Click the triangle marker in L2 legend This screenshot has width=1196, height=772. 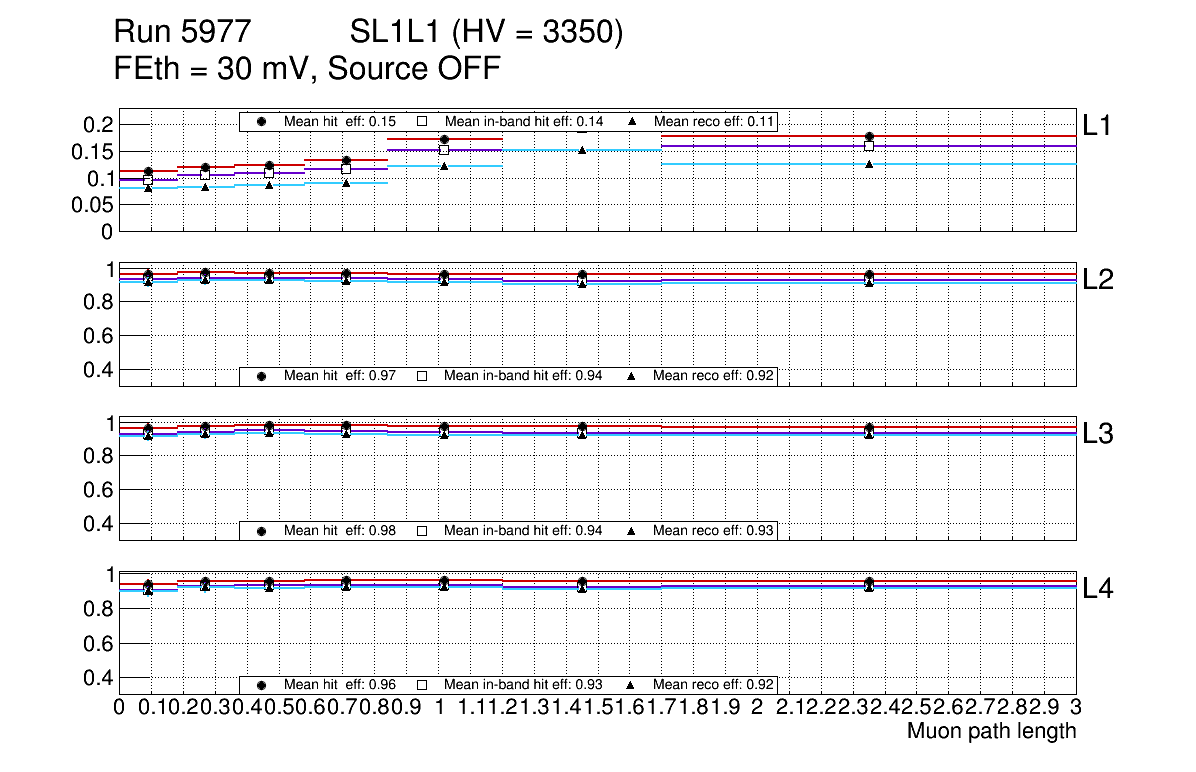[632, 376]
